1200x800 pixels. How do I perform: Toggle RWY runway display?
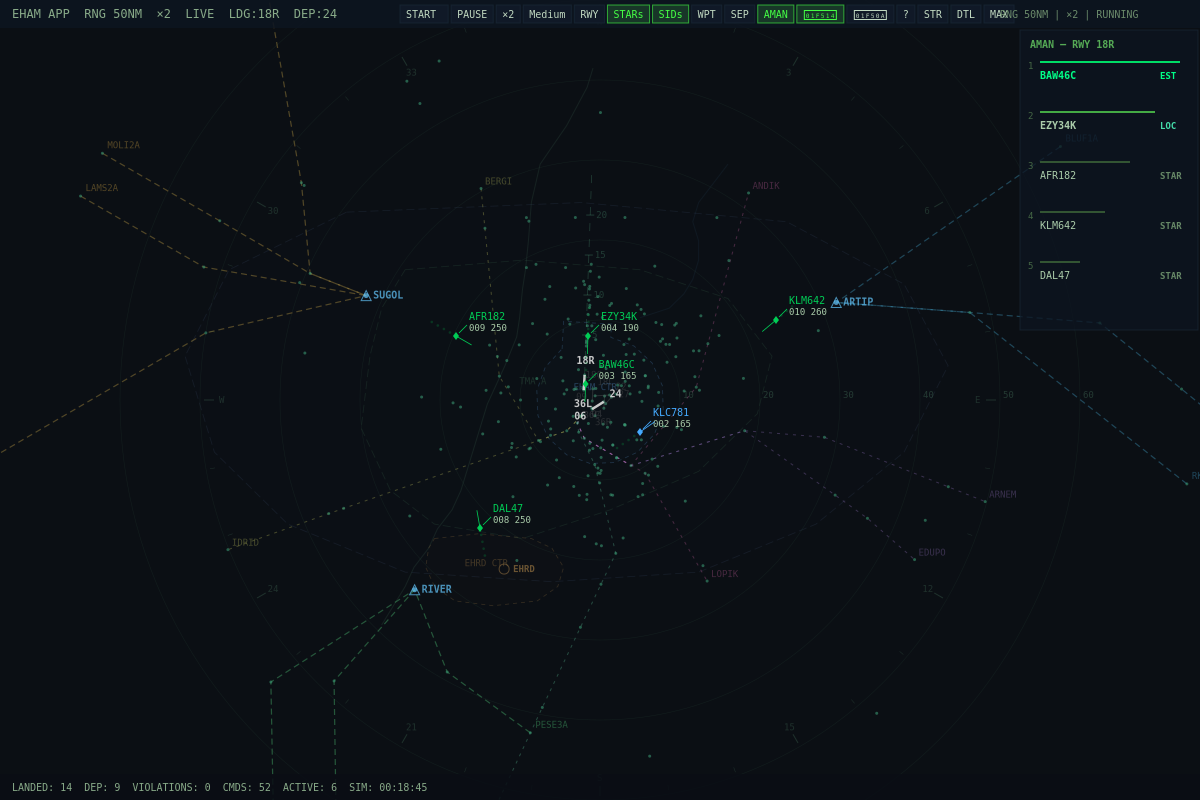pyautogui.click(x=589, y=14)
